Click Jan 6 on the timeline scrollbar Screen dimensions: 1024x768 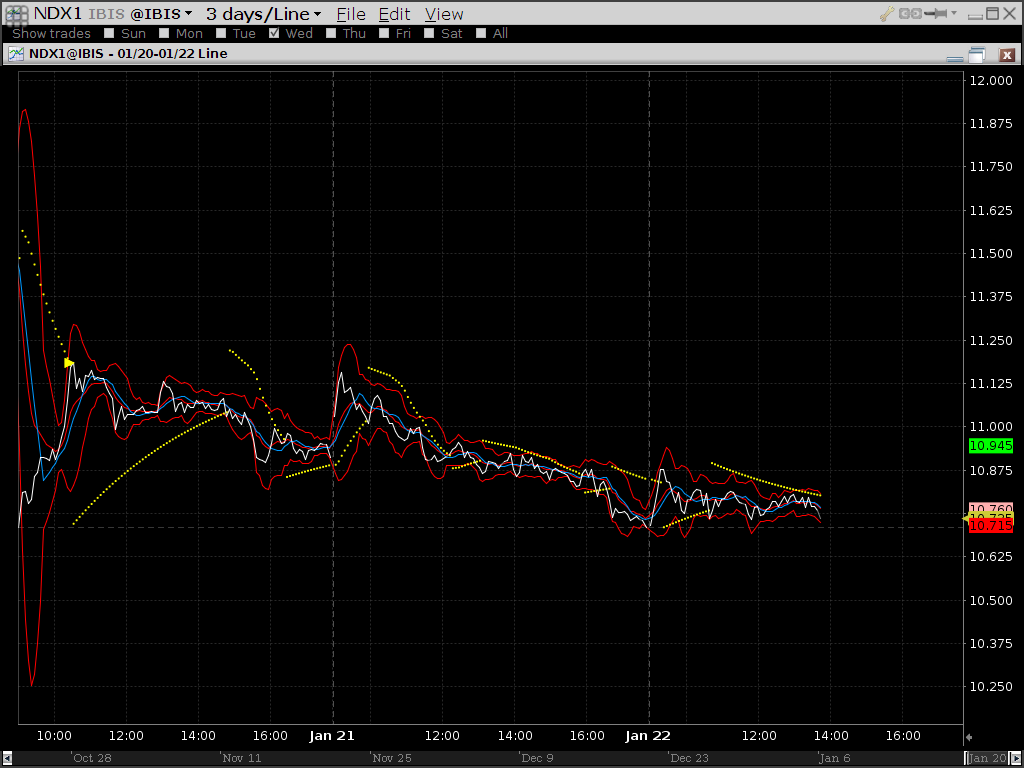(835, 758)
